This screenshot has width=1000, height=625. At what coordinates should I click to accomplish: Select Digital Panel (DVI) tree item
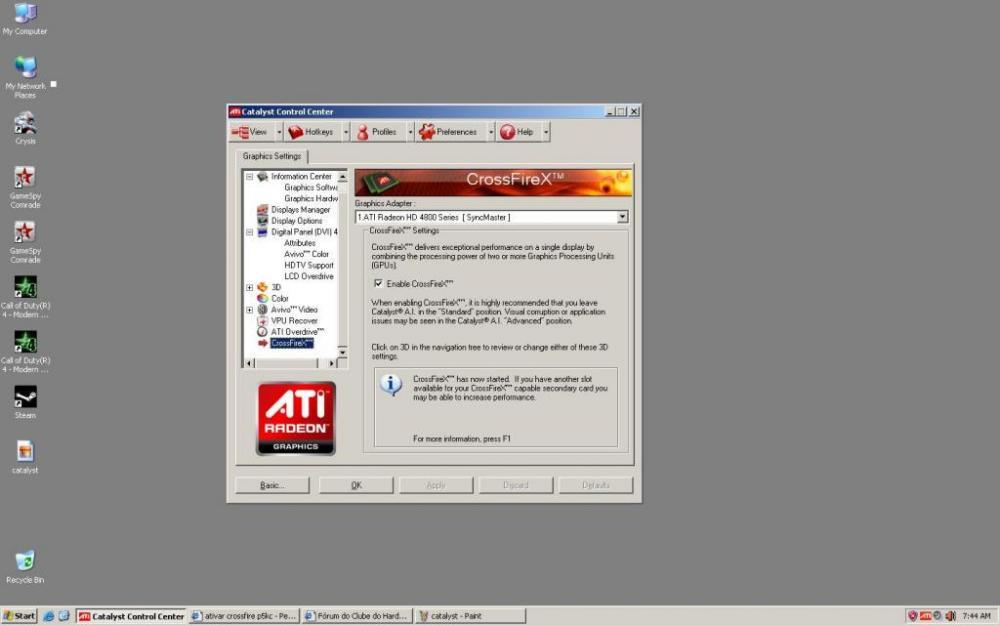click(304, 232)
